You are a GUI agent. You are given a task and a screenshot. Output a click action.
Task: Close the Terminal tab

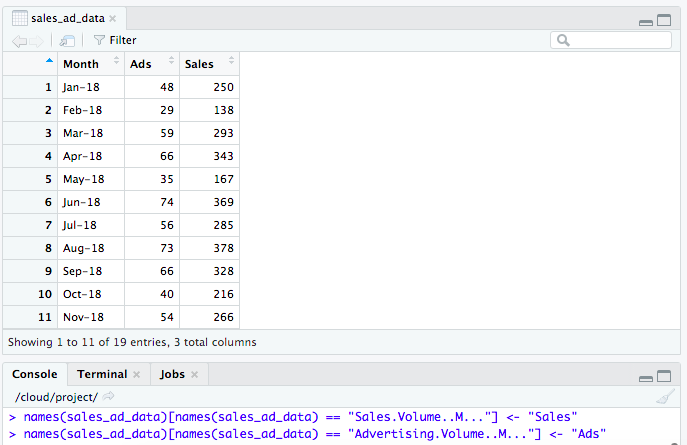[136, 375]
